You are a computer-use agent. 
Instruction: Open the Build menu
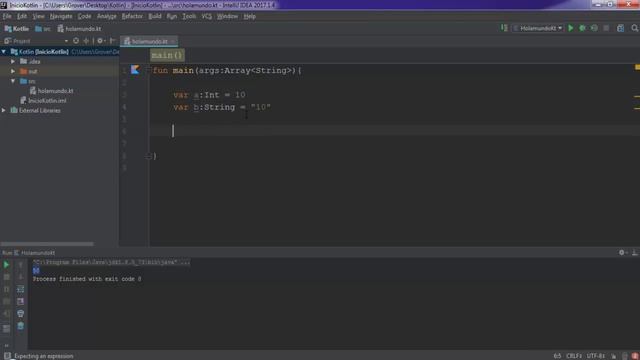click(155, 16)
